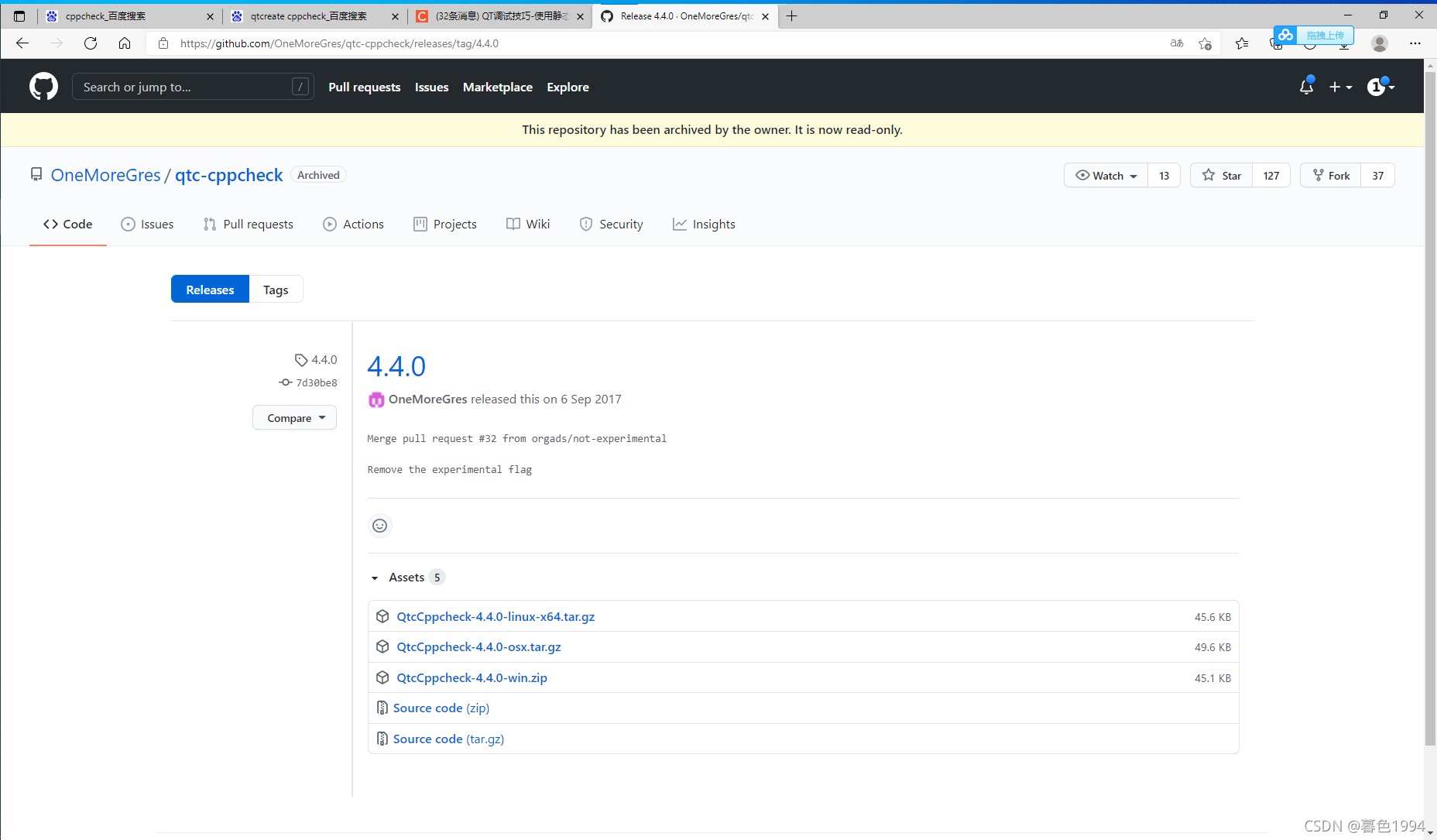The image size is (1437, 840).
Task: Switch to the QT调试技巧 CSDN tab
Action: (x=499, y=16)
